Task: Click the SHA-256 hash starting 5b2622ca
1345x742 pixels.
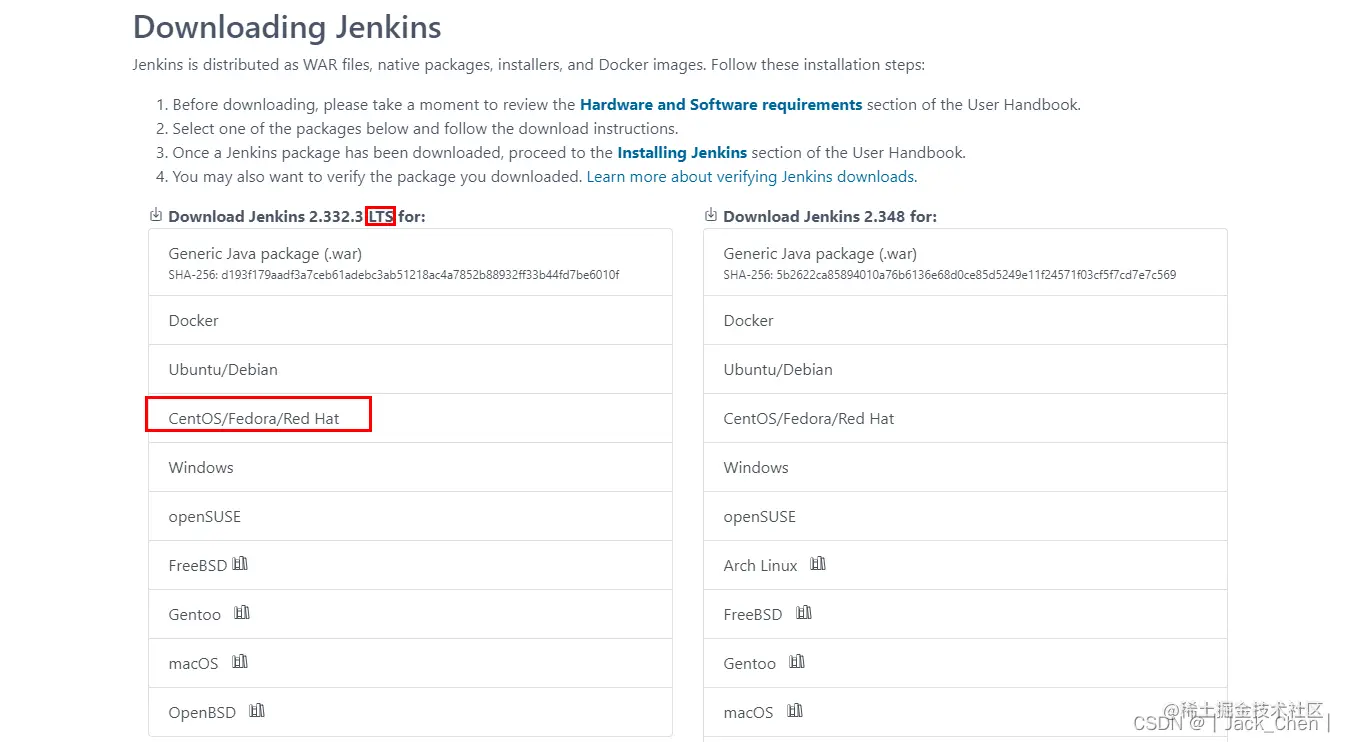Action: click(950, 275)
